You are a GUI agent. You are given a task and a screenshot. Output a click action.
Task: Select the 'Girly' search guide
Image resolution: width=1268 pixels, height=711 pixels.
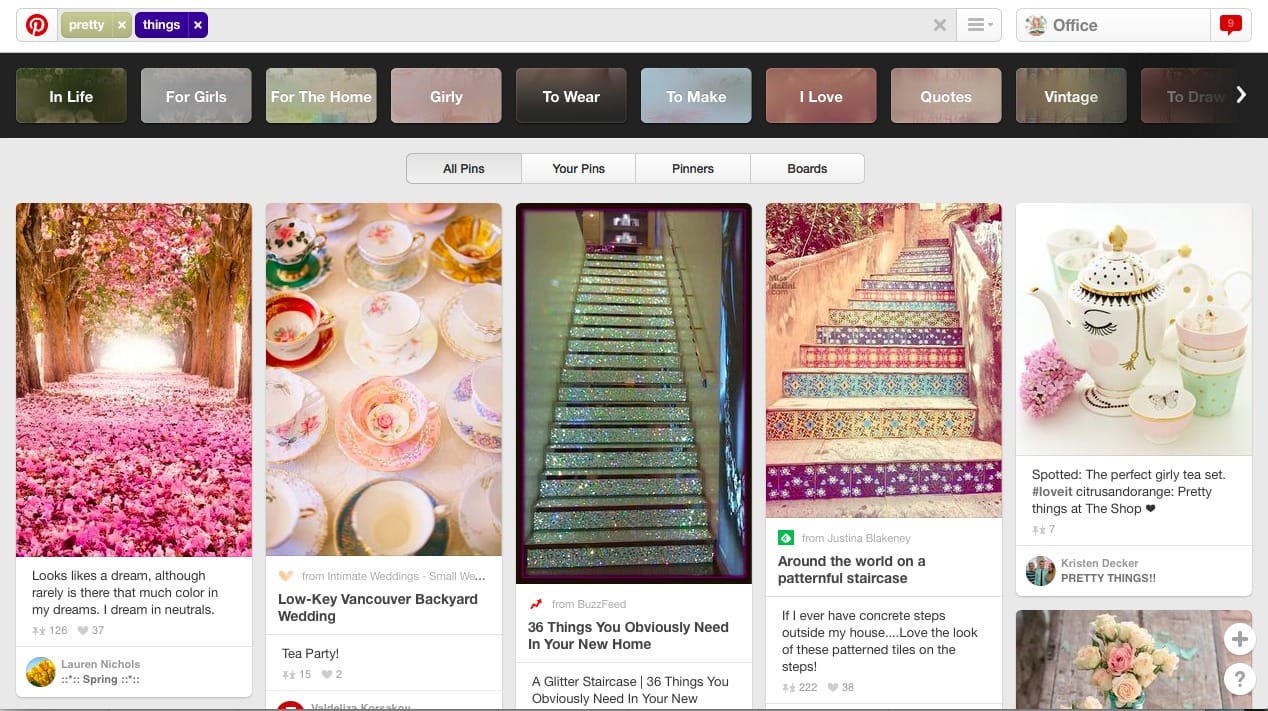click(446, 96)
